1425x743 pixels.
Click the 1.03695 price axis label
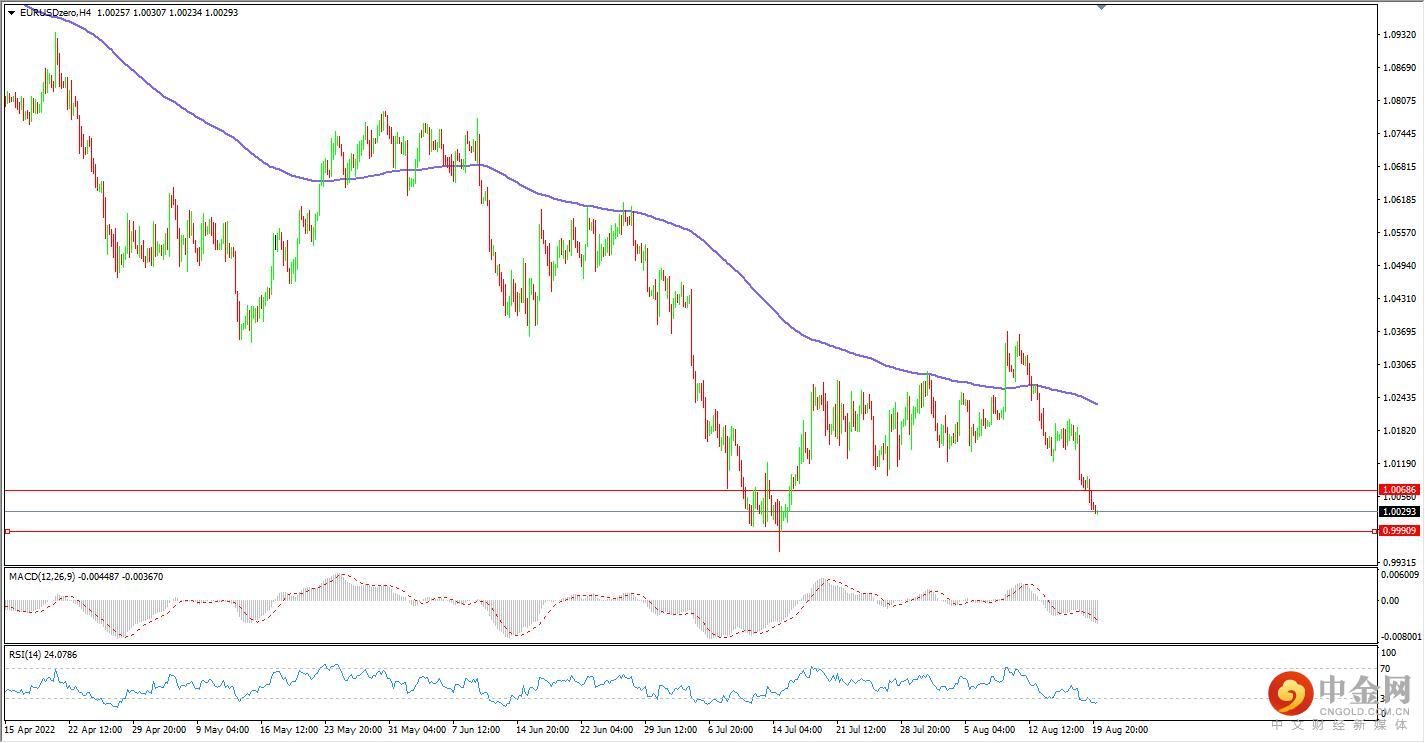tap(1398, 331)
